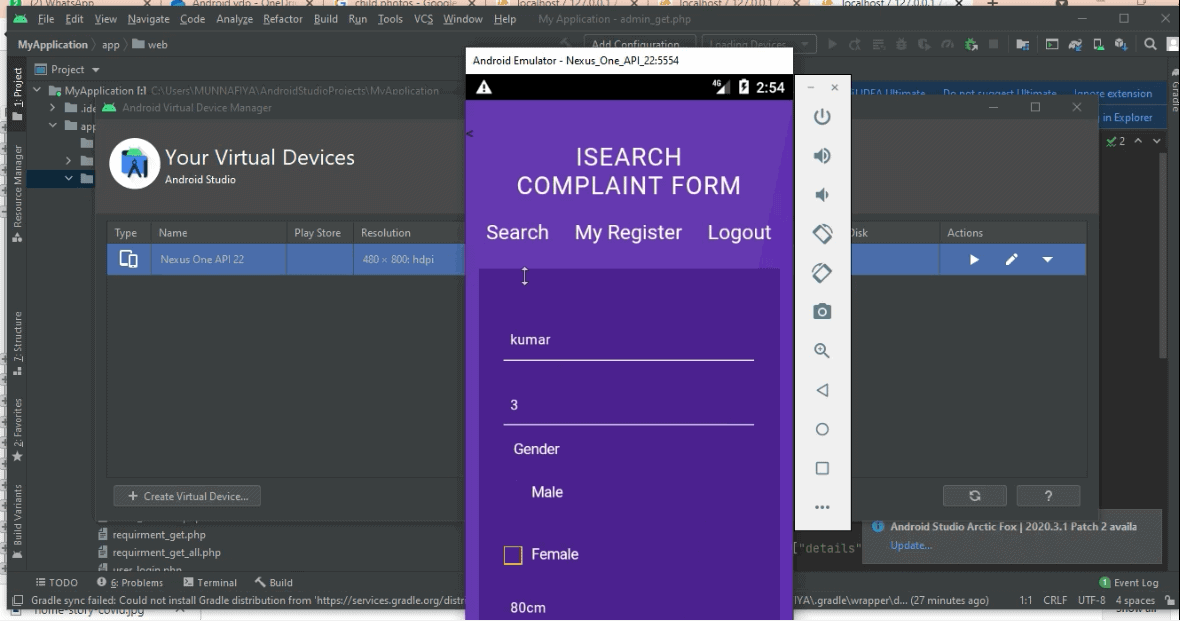Launch Nexus One API 22 with the play icon
The image size is (1180, 621).
tap(973, 259)
